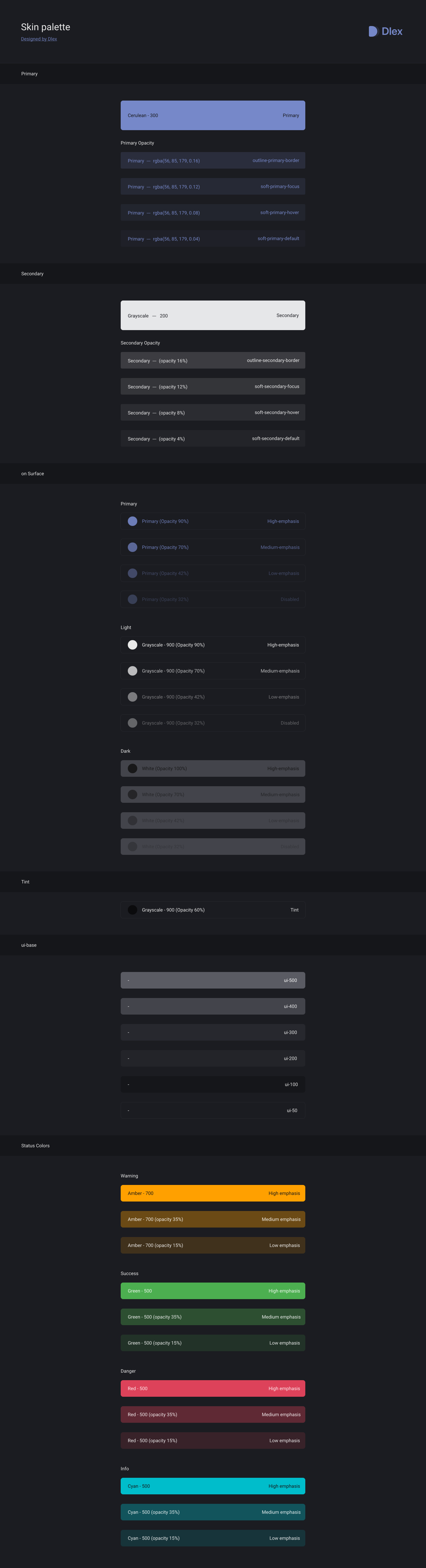Image resolution: width=426 pixels, height=1568 pixels.
Task: Click the Grayscale - 900 (Opacity 90%) dot
Action: 132,645
